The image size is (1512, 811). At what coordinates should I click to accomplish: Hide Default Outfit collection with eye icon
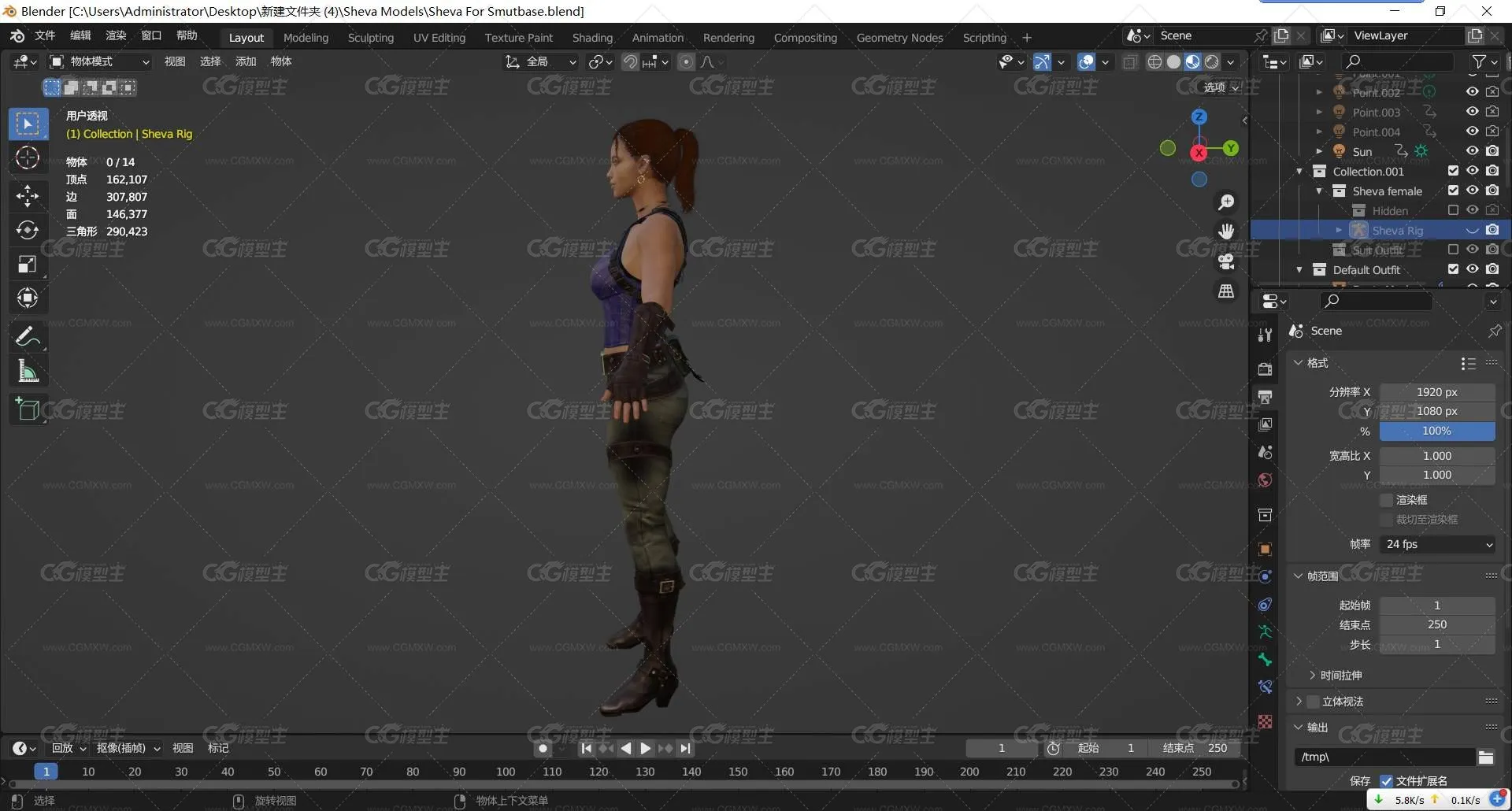pyautogui.click(x=1472, y=269)
